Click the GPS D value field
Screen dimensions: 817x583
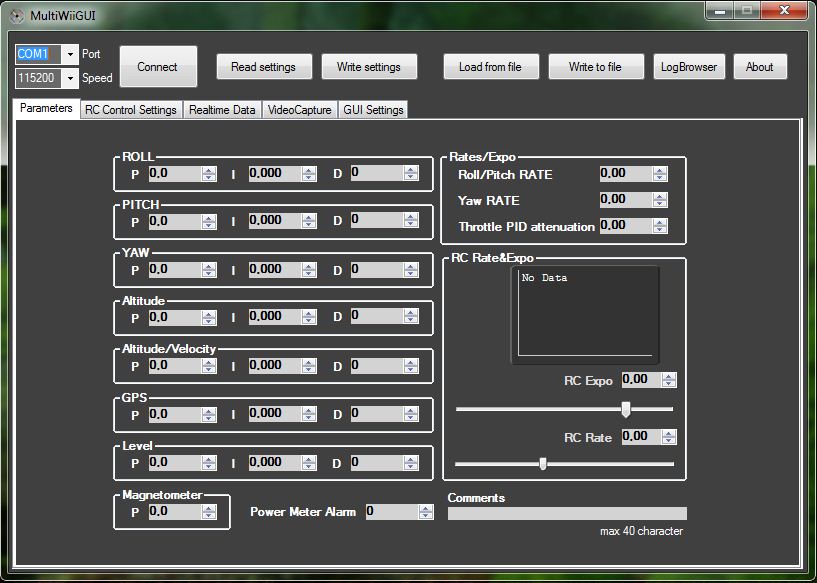[x=377, y=414]
